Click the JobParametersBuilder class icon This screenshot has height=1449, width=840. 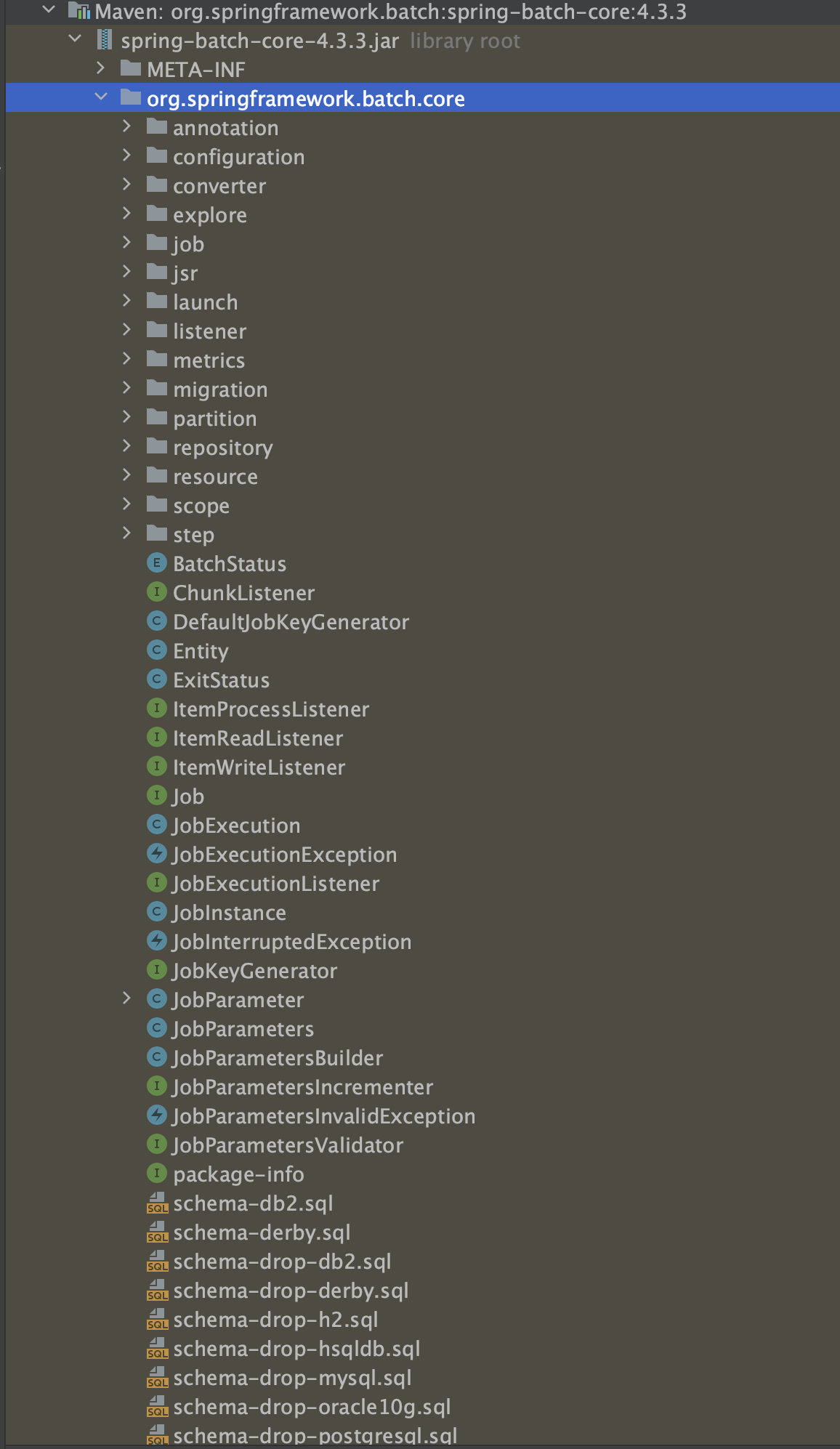pyautogui.click(x=156, y=1057)
